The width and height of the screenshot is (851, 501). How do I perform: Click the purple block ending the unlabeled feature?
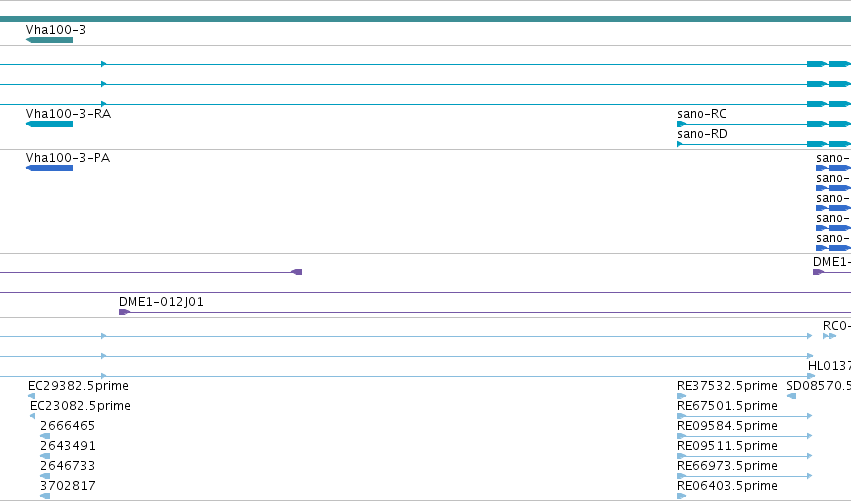pos(297,272)
